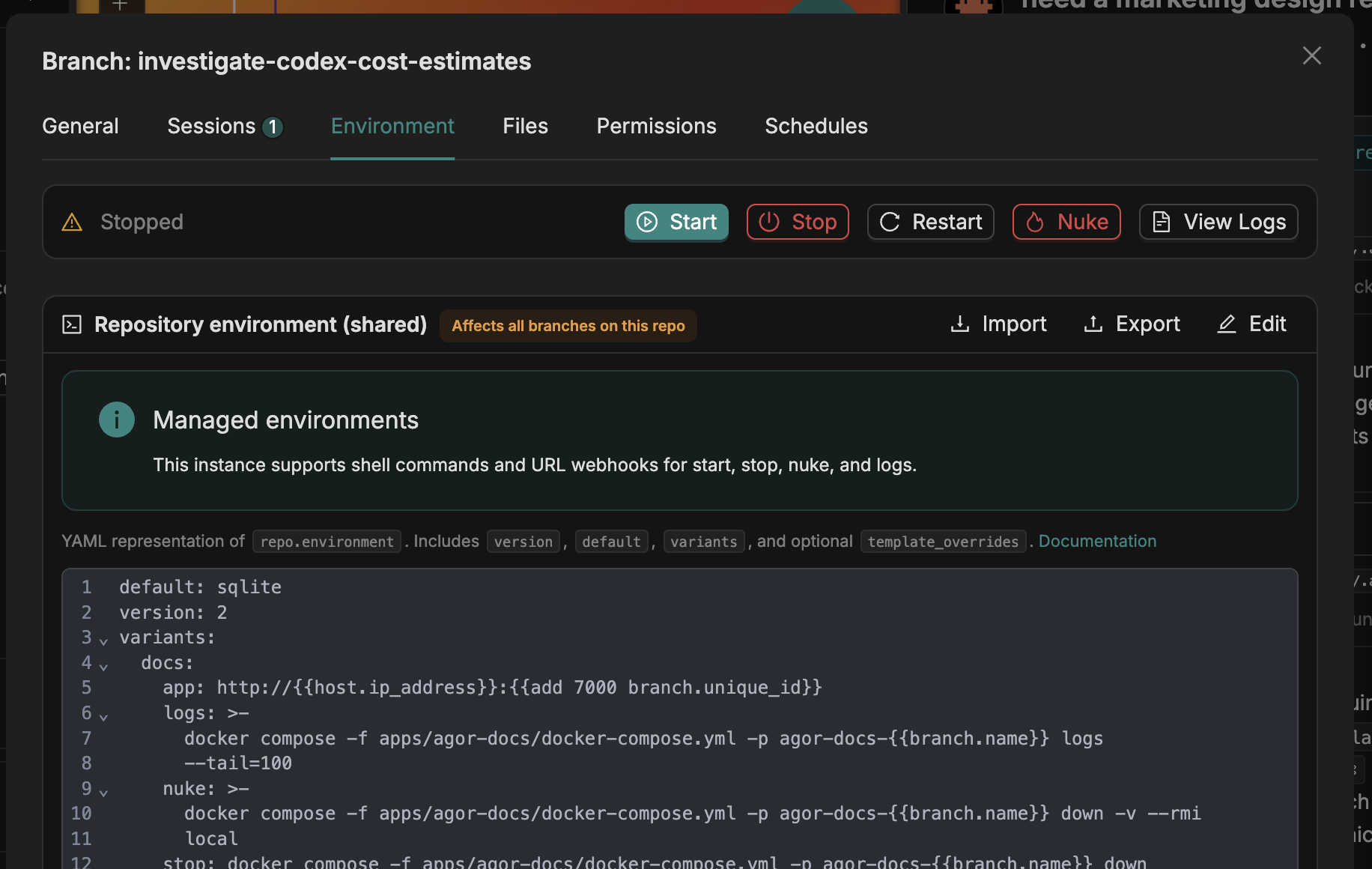Click the Stopped status text
1372x869 pixels.
click(142, 222)
